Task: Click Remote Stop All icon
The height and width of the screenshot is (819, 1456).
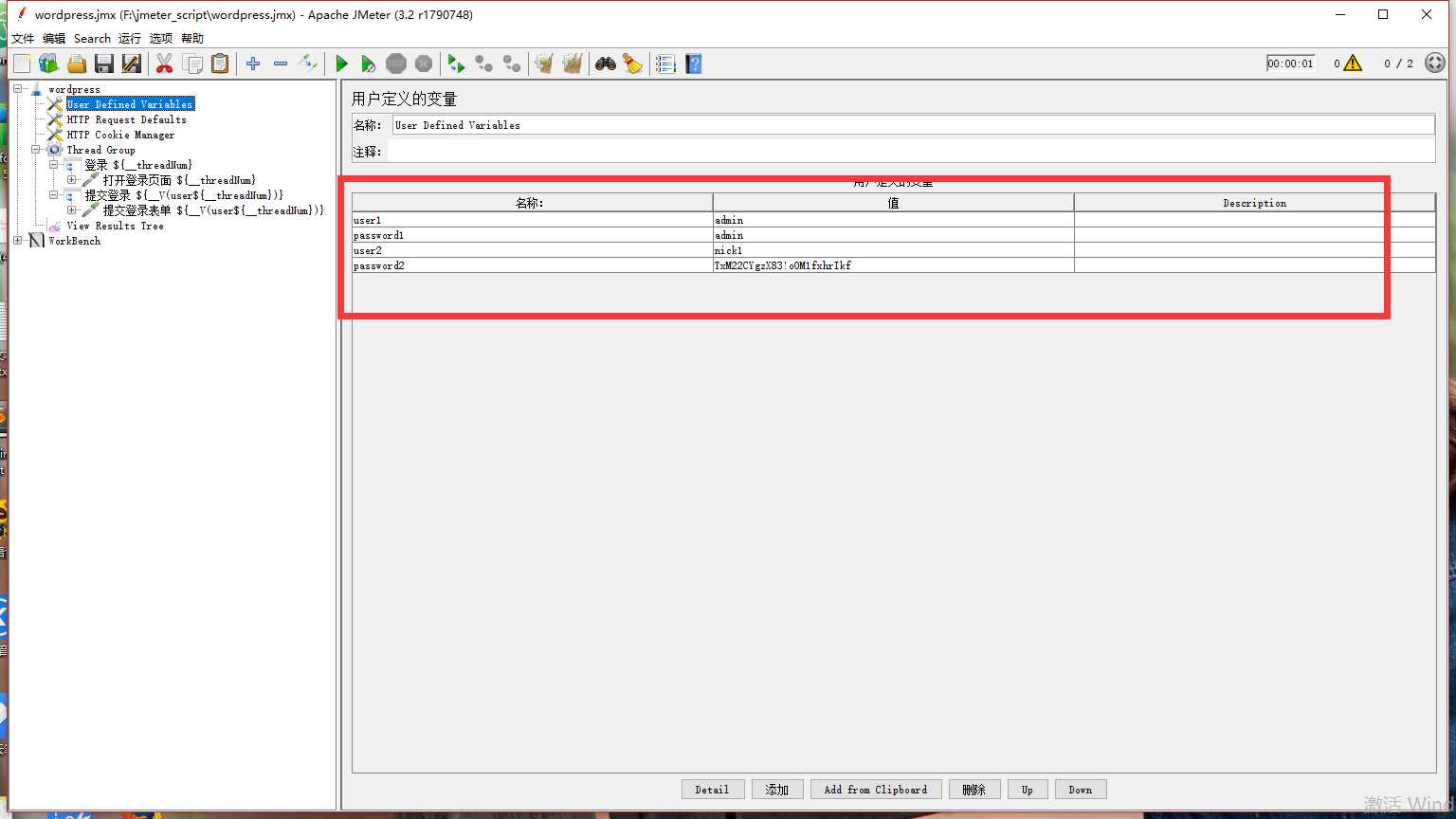Action: coord(484,64)
